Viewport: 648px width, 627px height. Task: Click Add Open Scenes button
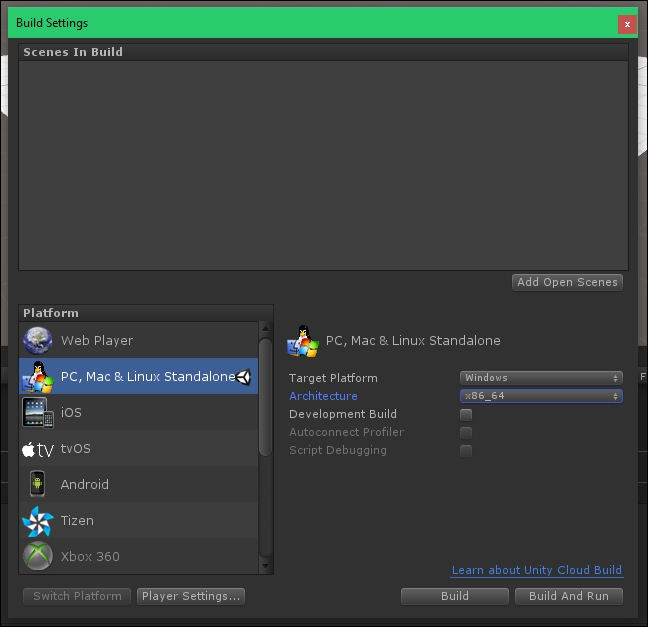click(567, 282)
